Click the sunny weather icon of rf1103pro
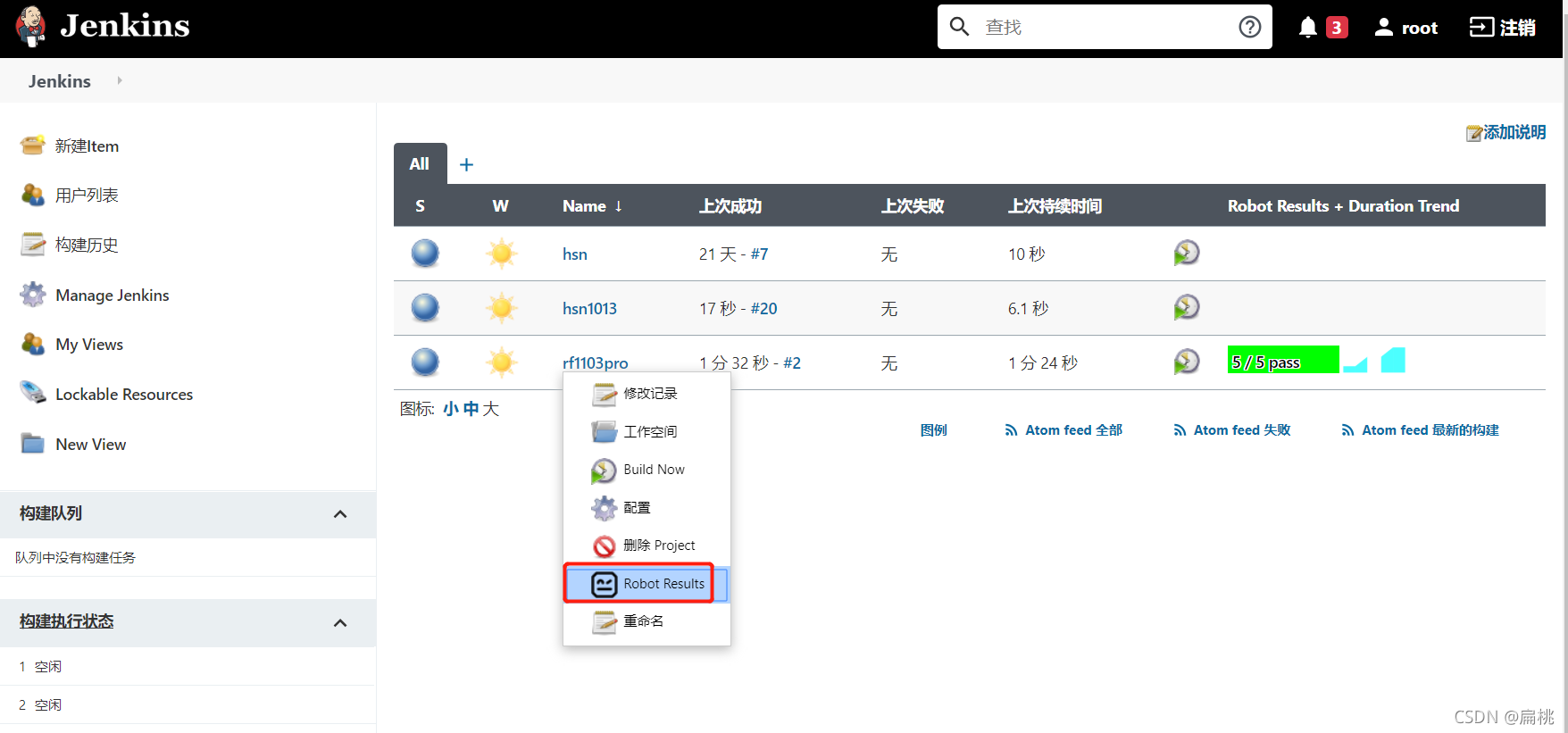The image size is (1568, 733). pos(502,362)
